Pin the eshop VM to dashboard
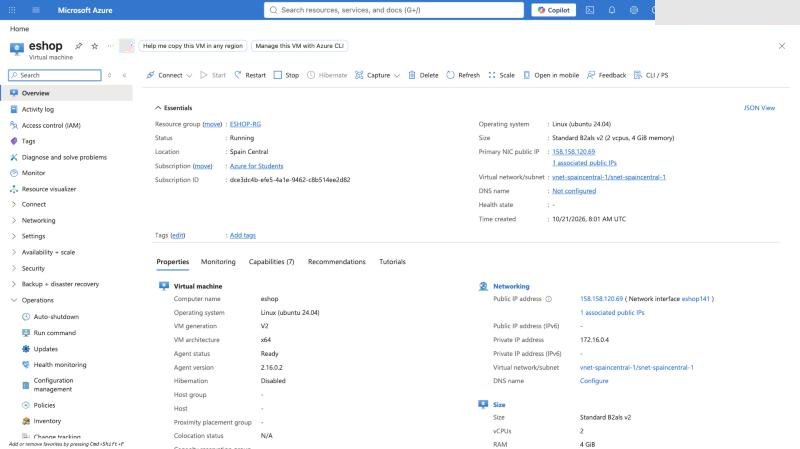The image size is (800, 449). coord(79,46)
